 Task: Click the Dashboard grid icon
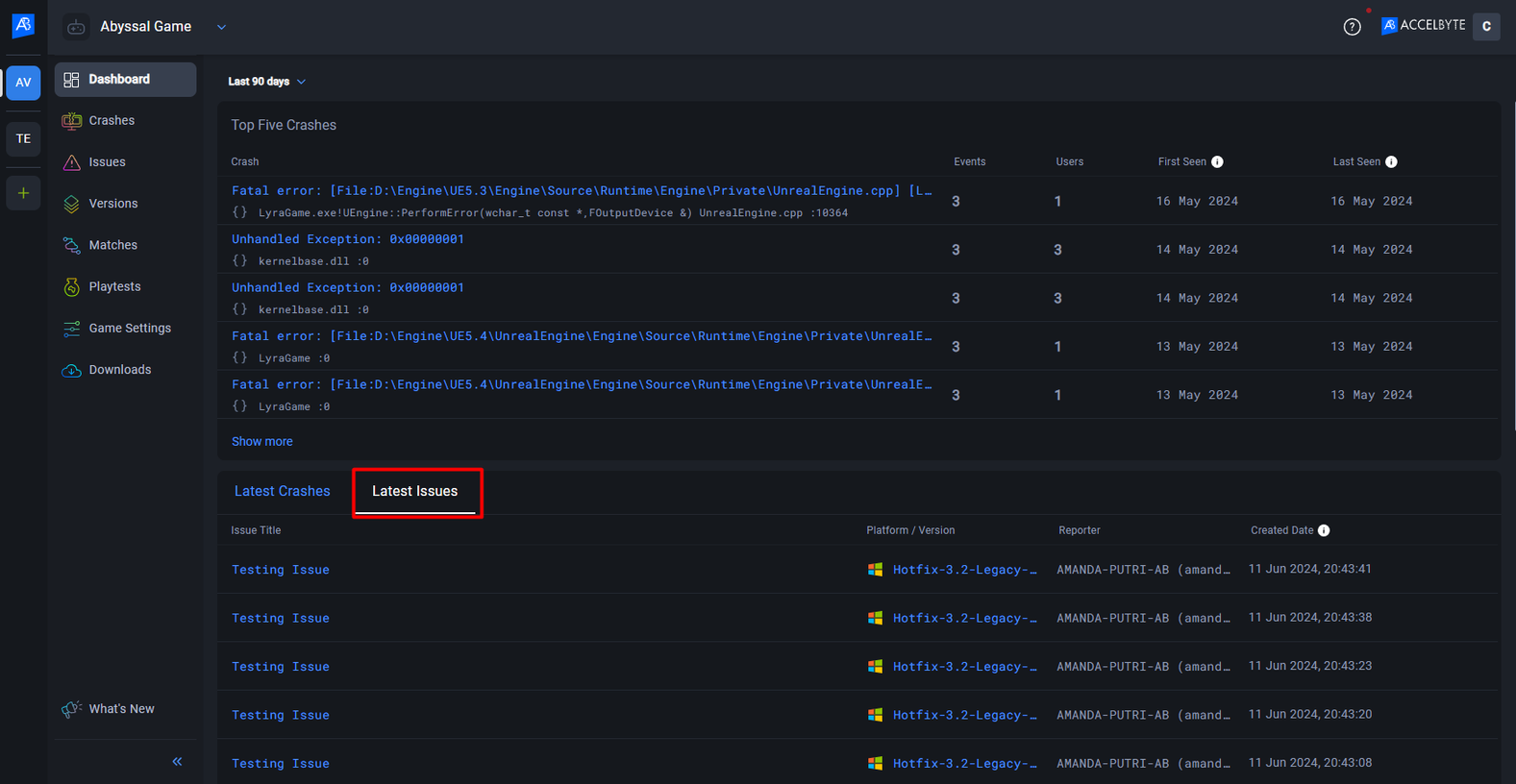(71, 80)
